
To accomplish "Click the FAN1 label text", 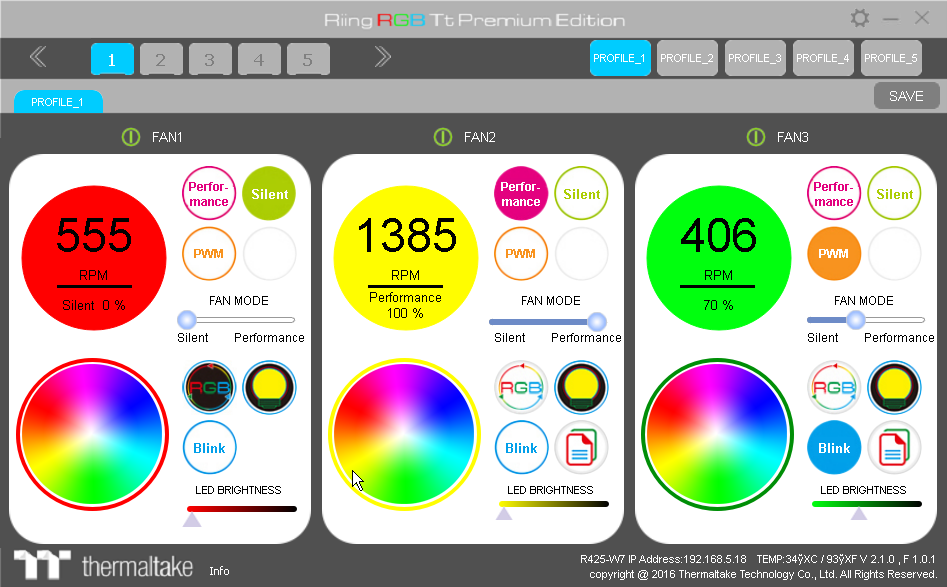I will (167, 137).
